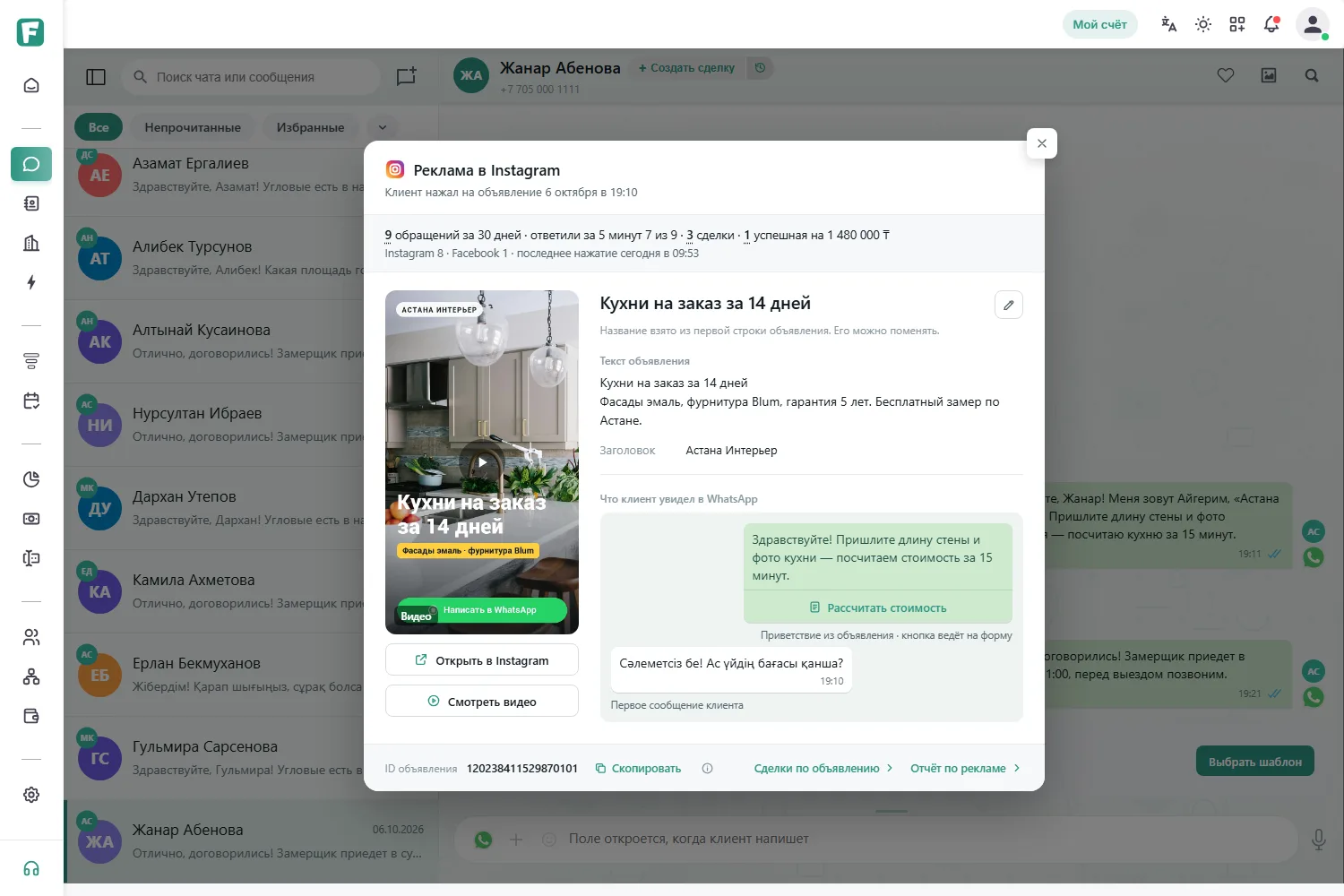Open the funnel icon in the sidebar
Image resolution: width=1344 pixels, height=896 pixels.
coord(31,361)
